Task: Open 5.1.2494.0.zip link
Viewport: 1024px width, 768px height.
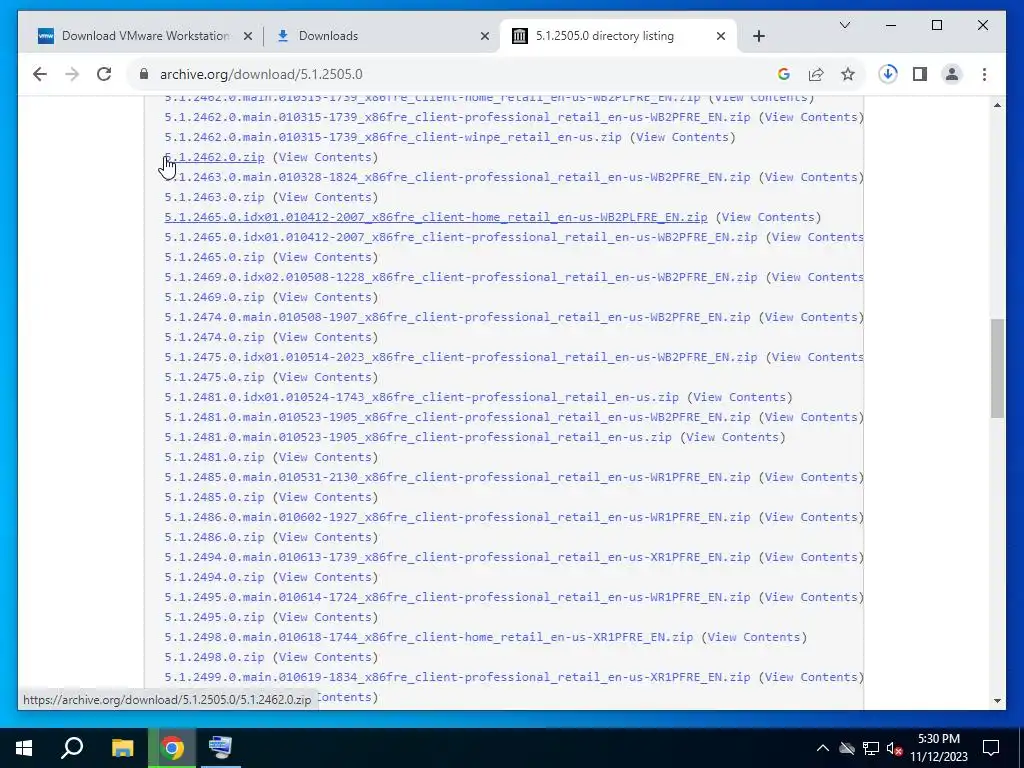Action: [214, 577]
